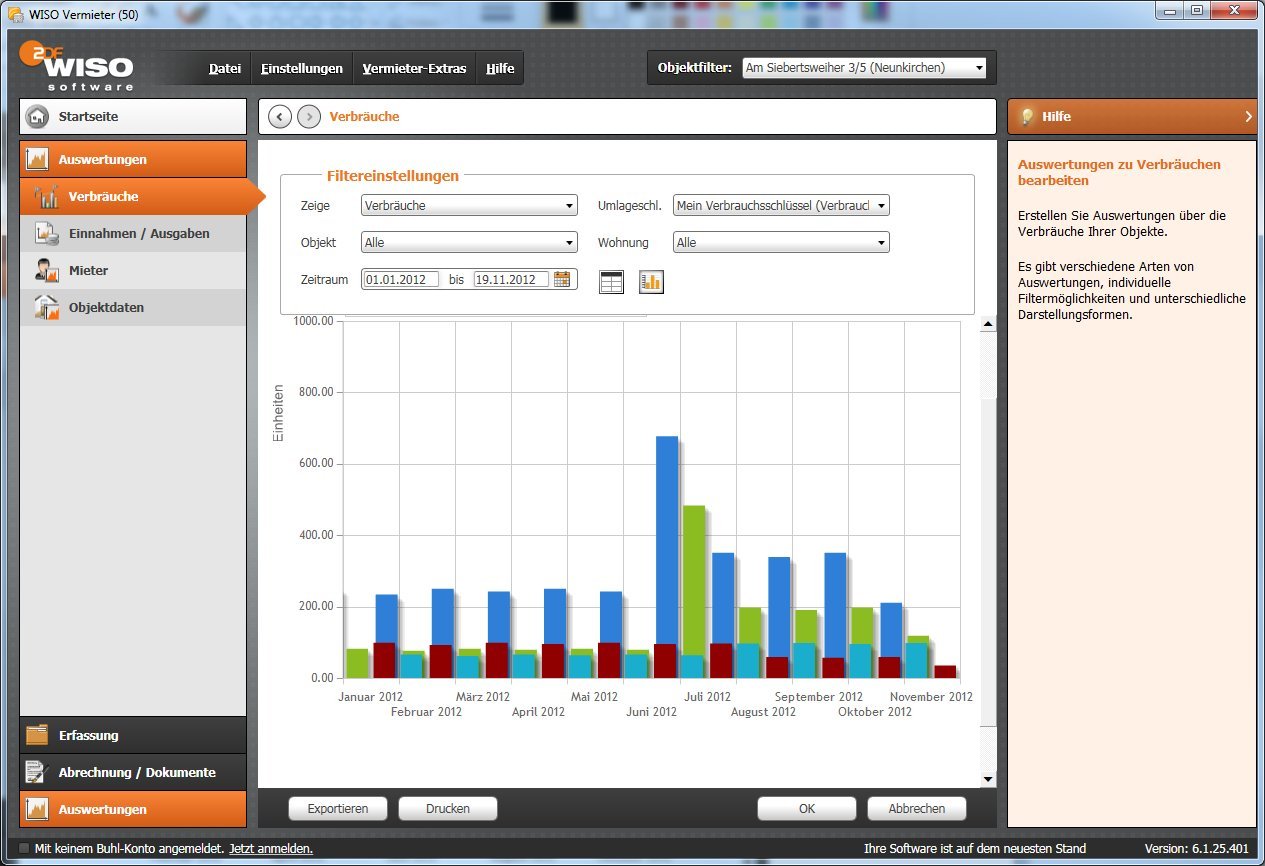Image resolution: width=1265 pixels, height=866 pixels.
Task: Toggle the Buhl-Konto status checkbox
Action: click(25, 848)
